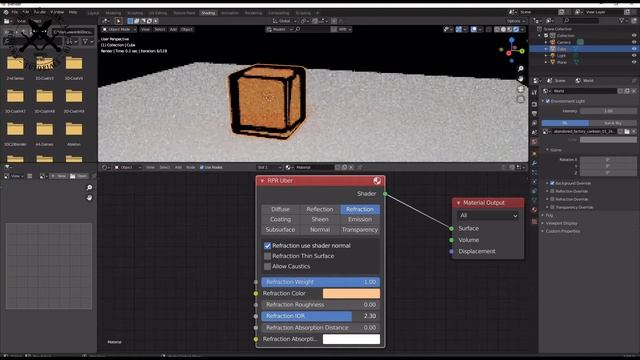The height and width of the screenshot is (360, 640).
Task: Select the solid viewport shading mode icon
Action: (x=503, y=29)
